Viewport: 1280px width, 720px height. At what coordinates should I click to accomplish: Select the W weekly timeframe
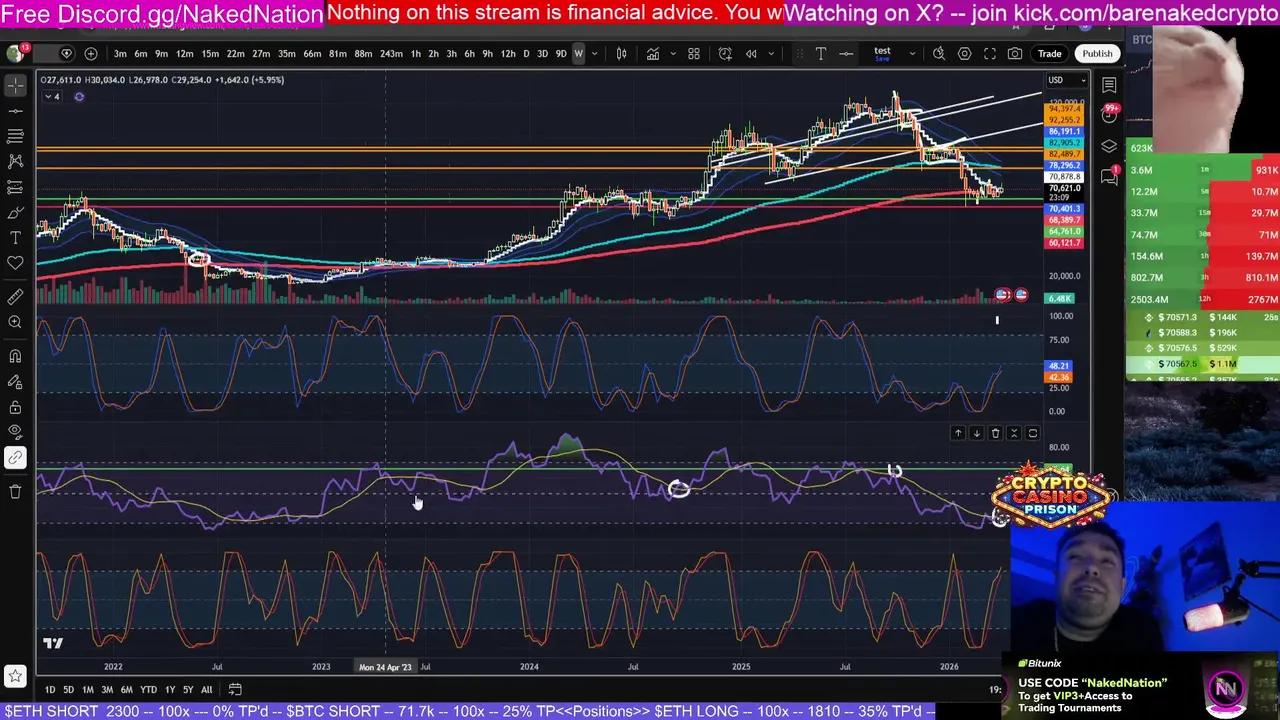click(578, 53)
